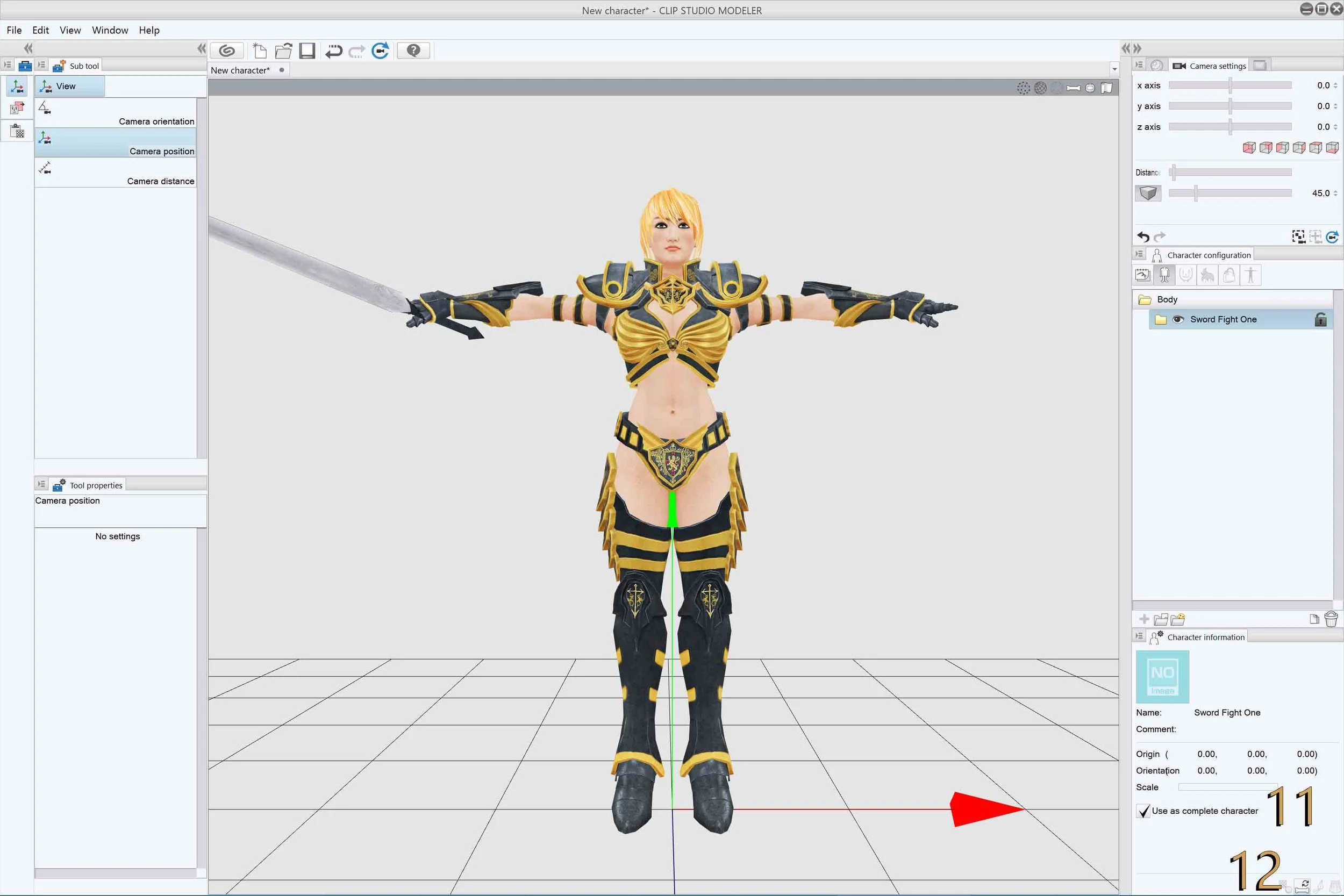The height and width of the screenshot is (896, 1344).
Task: Select the clipboard texture tool icon
Action: click(17, 132)
